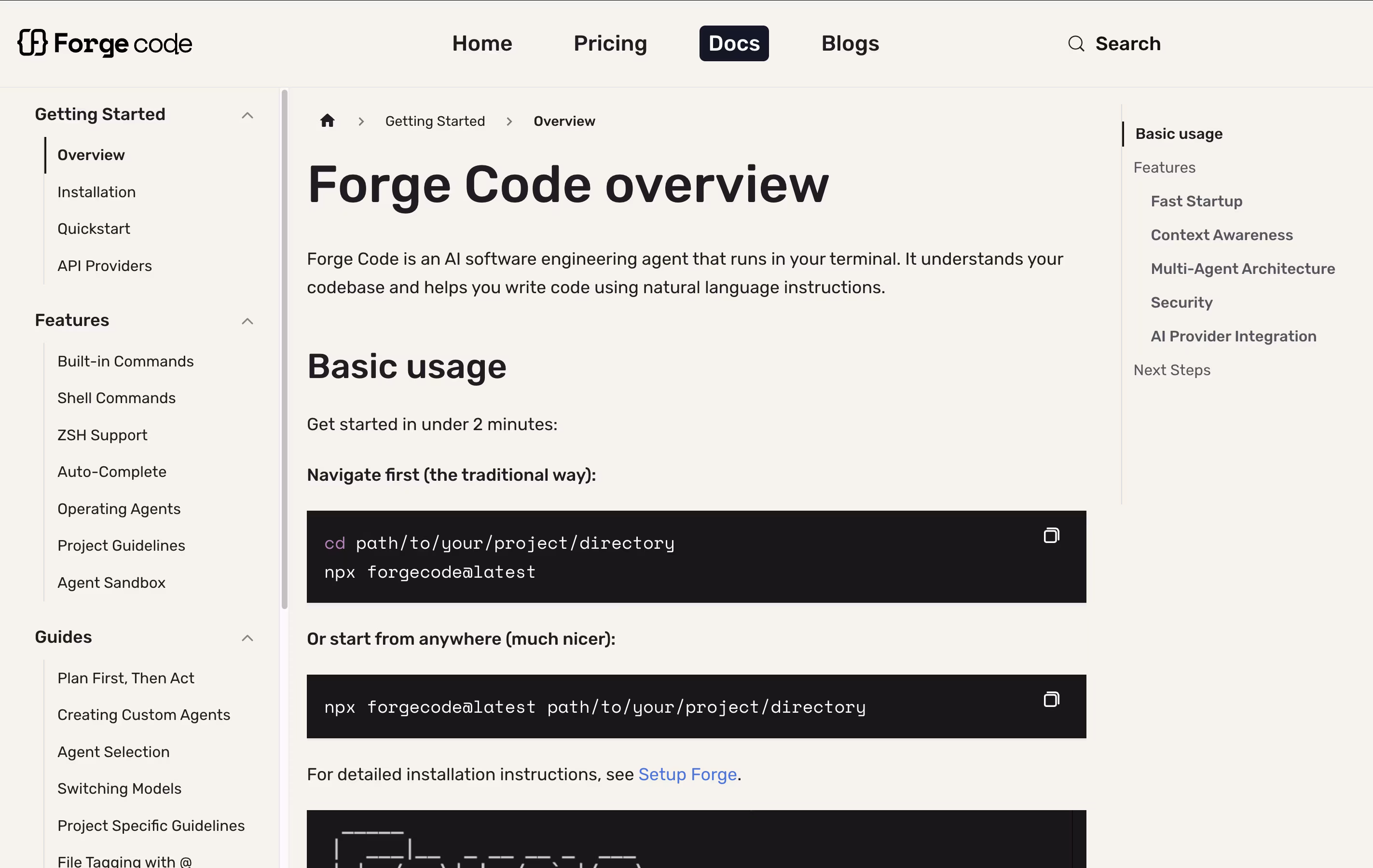Jump to Next Steps in table of contents
The height and width of the screenshot is (868, 1373).
click(x=1171, y=370)
